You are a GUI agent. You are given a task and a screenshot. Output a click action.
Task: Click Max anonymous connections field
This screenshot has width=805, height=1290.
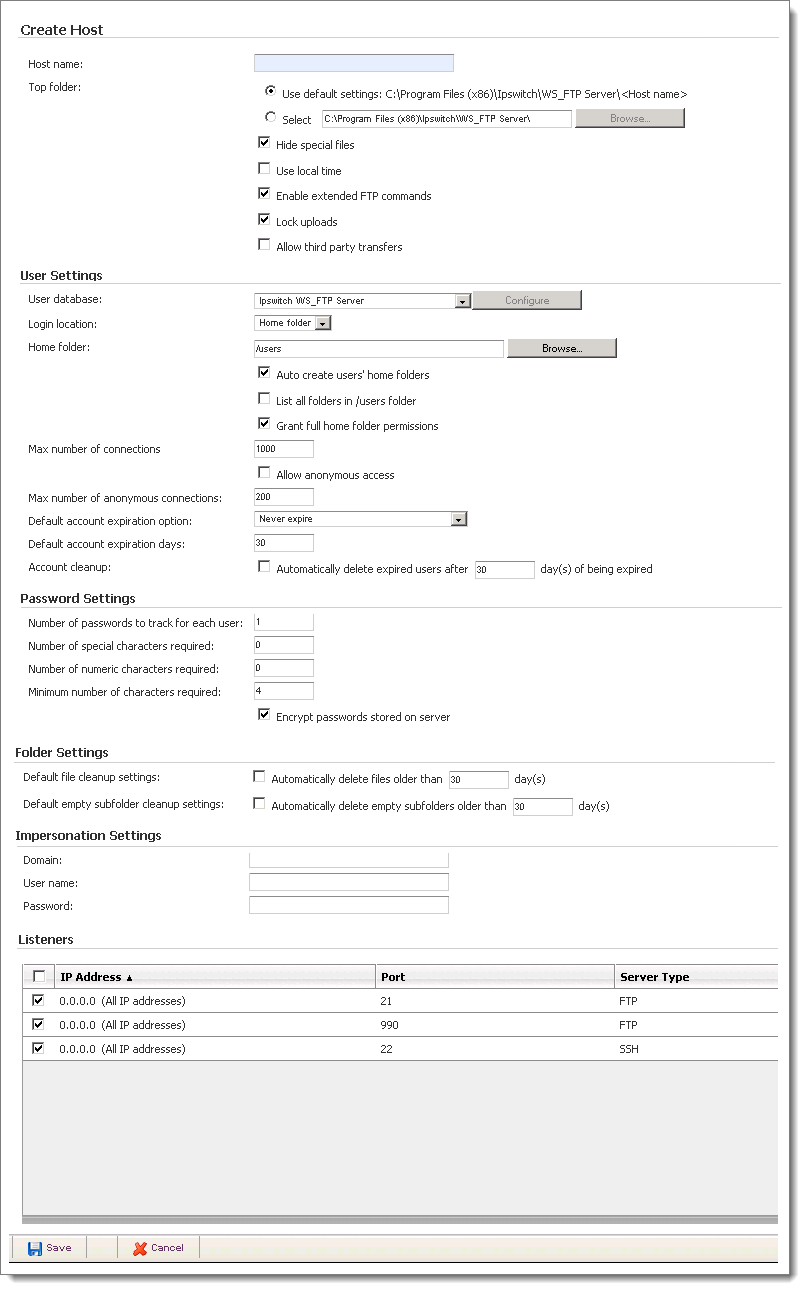[x=284, y=497]
